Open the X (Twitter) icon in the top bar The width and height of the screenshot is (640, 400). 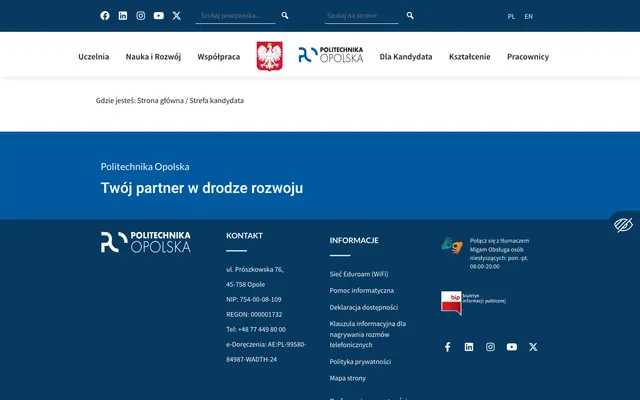pos(176,16)
